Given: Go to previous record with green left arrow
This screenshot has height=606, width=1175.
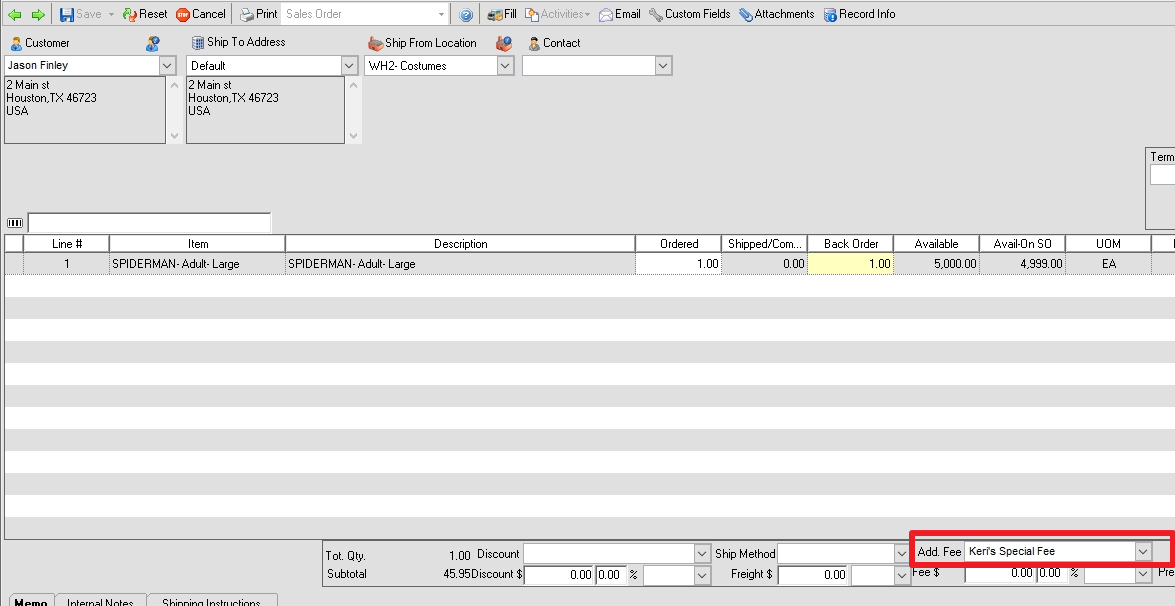Looking at the screenshot, I should (14, 14).
